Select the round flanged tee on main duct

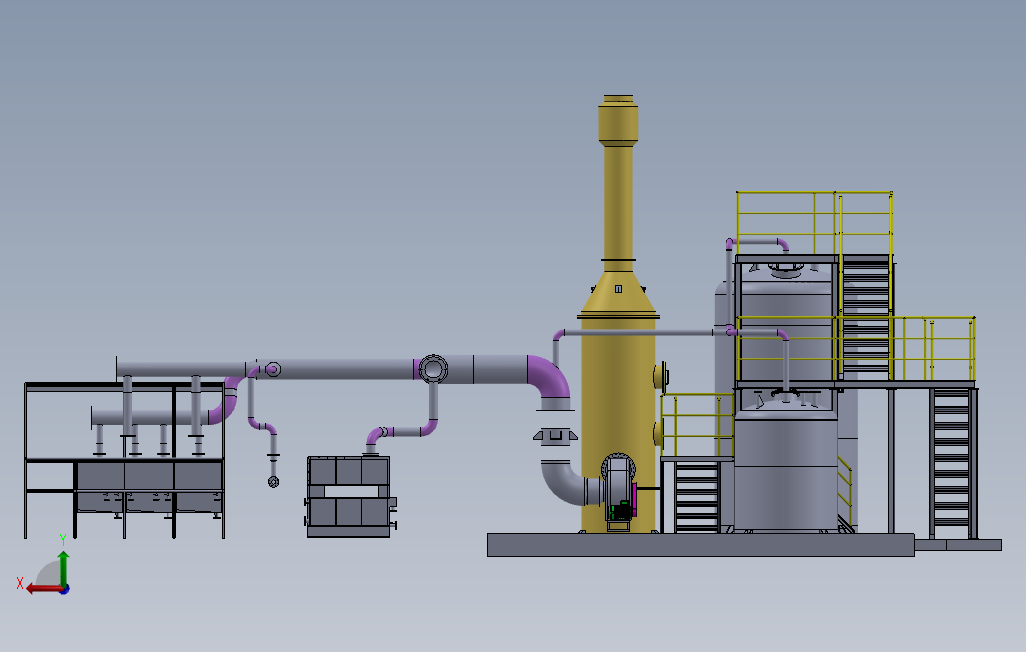click(x=433, y=369)
